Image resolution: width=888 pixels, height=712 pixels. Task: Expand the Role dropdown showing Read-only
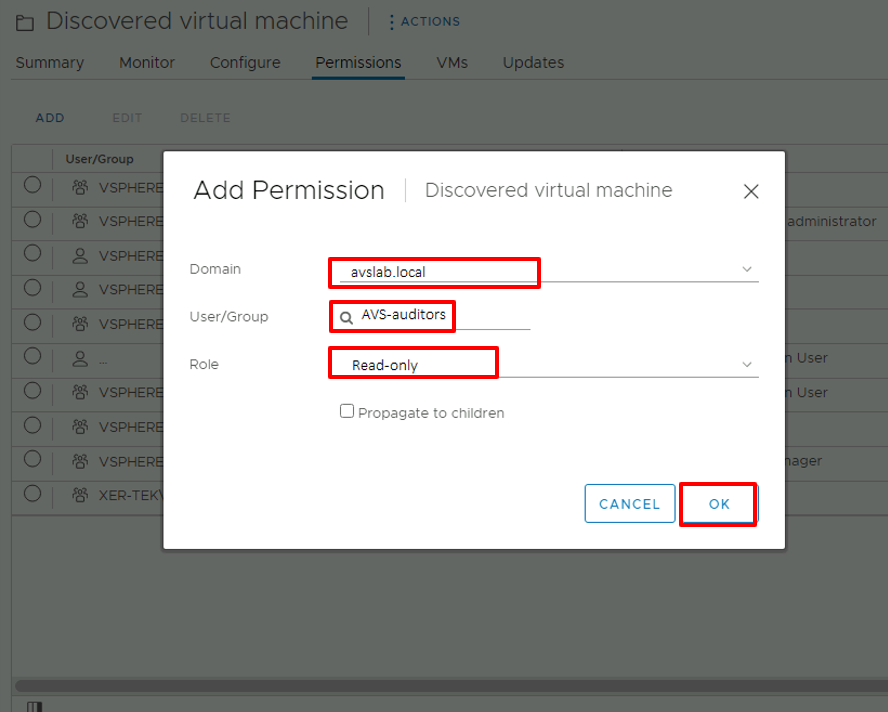coord(746,364)
